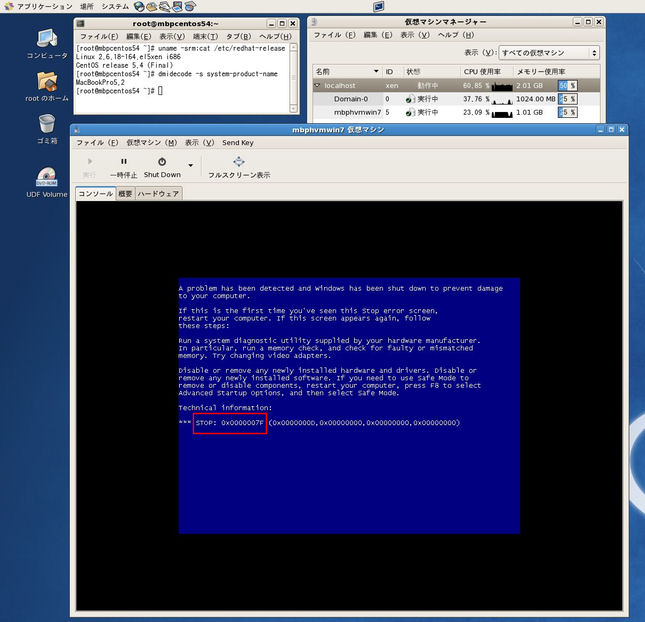645x622 pixels.
Task: Click the Technical information: text in console
Action: (x=225, y=408)
